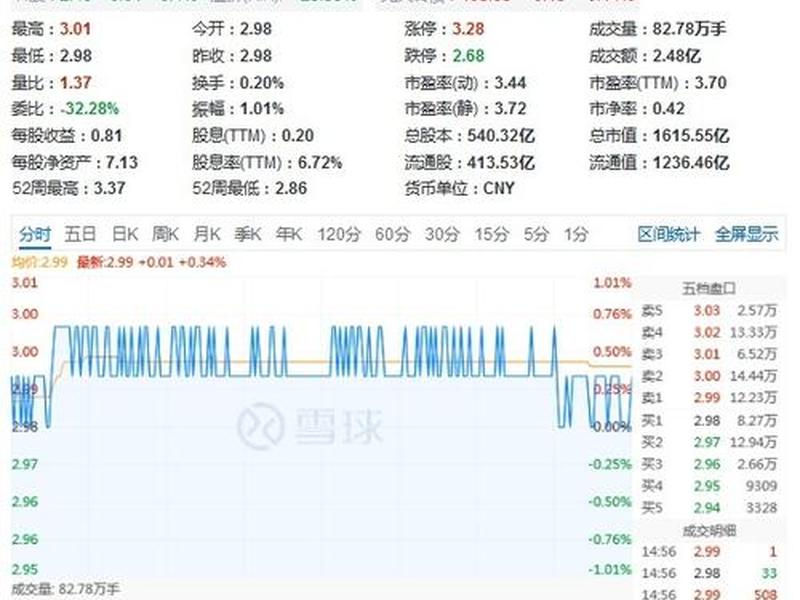Select the 卖4 order row at 3.02
Screen dimensions: 800x600
pyautogui.click(x=709, y=333)
